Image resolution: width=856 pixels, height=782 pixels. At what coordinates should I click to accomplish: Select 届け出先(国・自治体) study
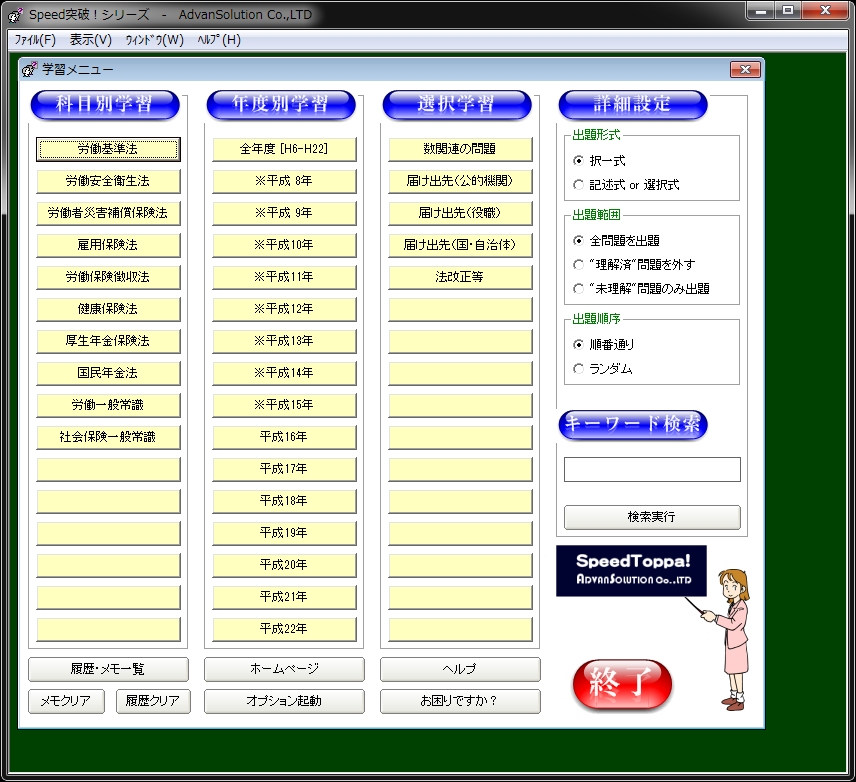(460, 245)
